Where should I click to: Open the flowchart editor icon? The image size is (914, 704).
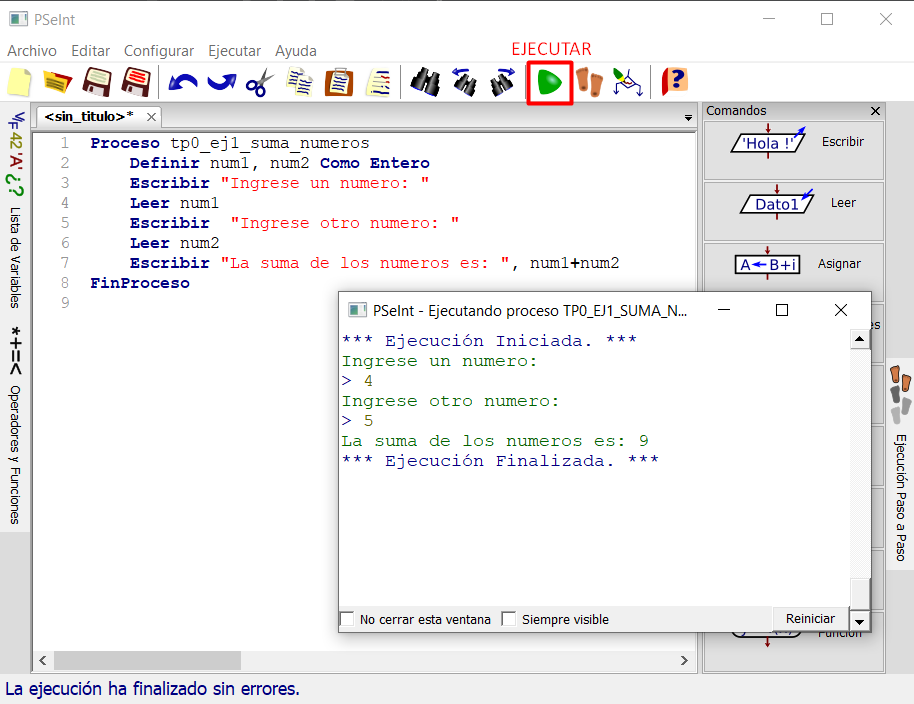pyautogui.click(x=627, y=83)
